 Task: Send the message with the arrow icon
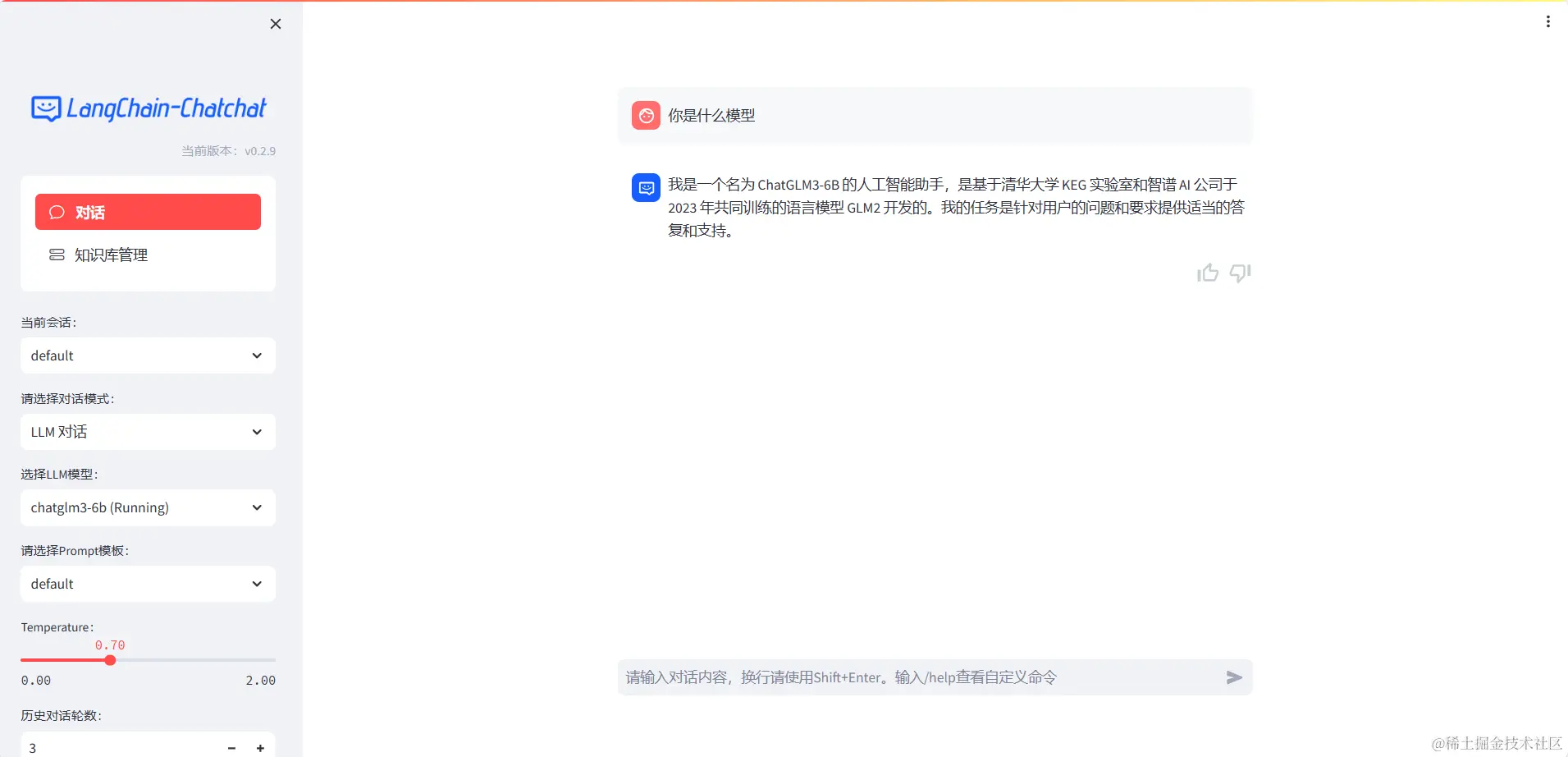coord(1234,677)
